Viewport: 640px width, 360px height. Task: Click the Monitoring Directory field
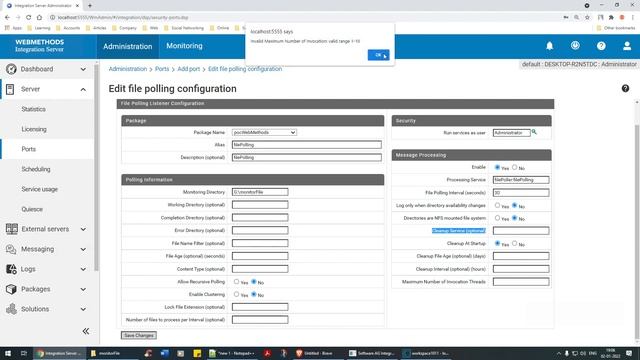(260, 192)
